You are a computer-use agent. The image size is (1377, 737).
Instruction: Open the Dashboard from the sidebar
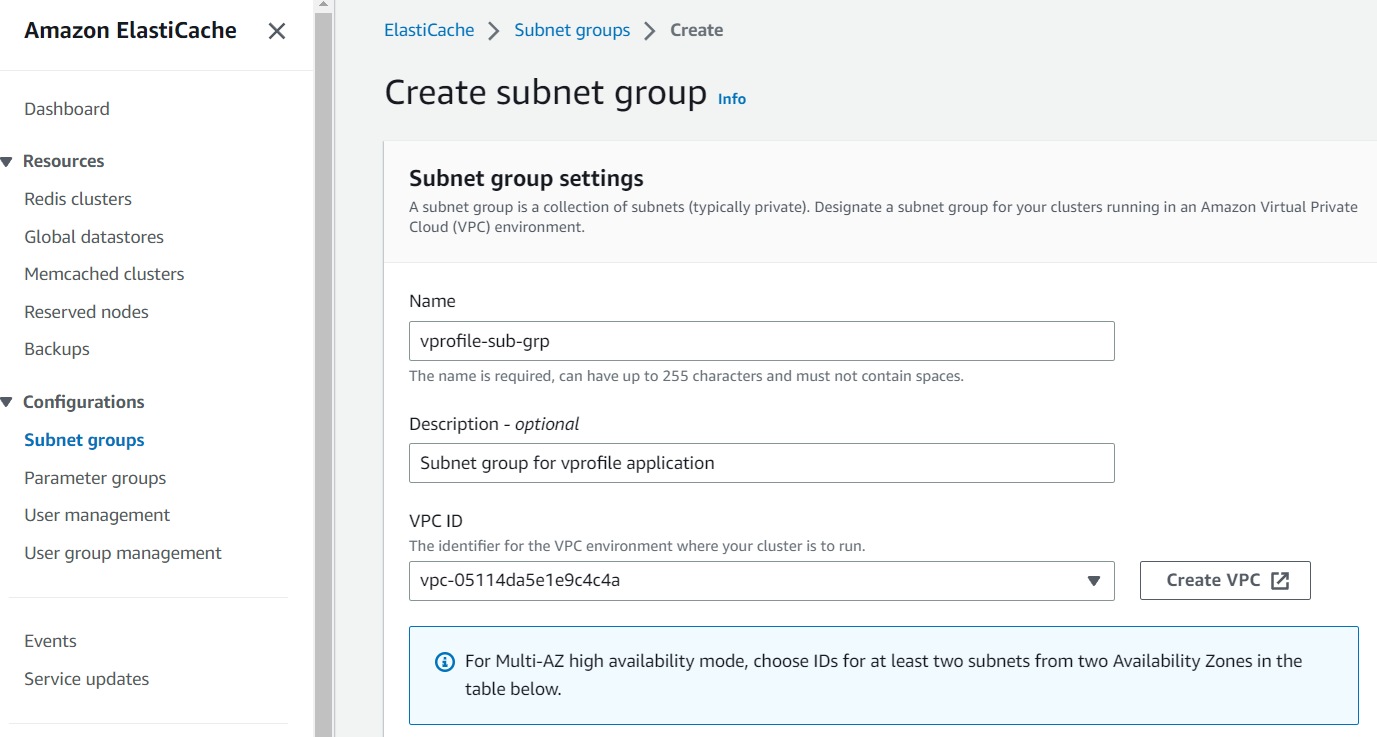66,108
